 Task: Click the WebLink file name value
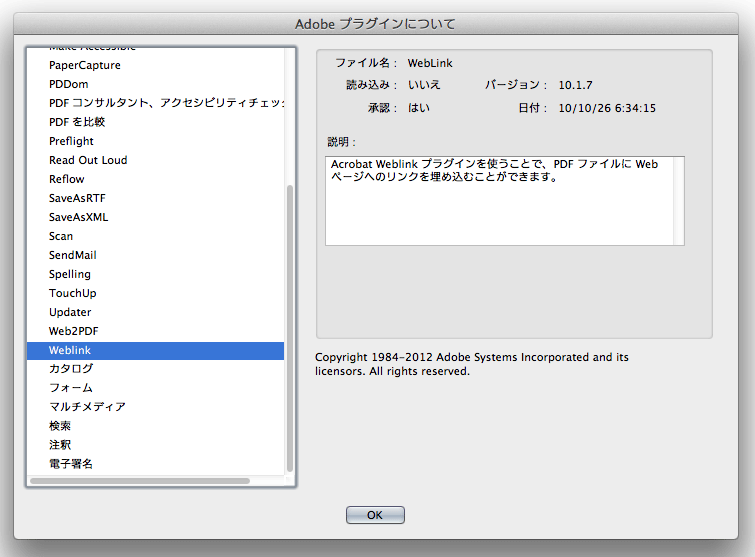(x=430, y=63)
